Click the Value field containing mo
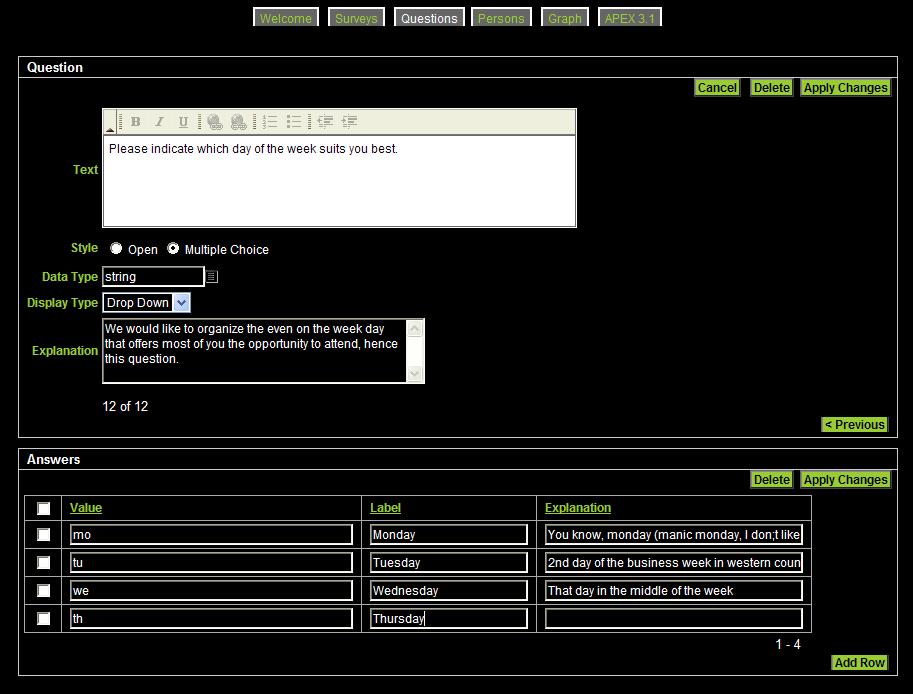Viewport: 913px width, 694px height. click(x=211, y=534)
